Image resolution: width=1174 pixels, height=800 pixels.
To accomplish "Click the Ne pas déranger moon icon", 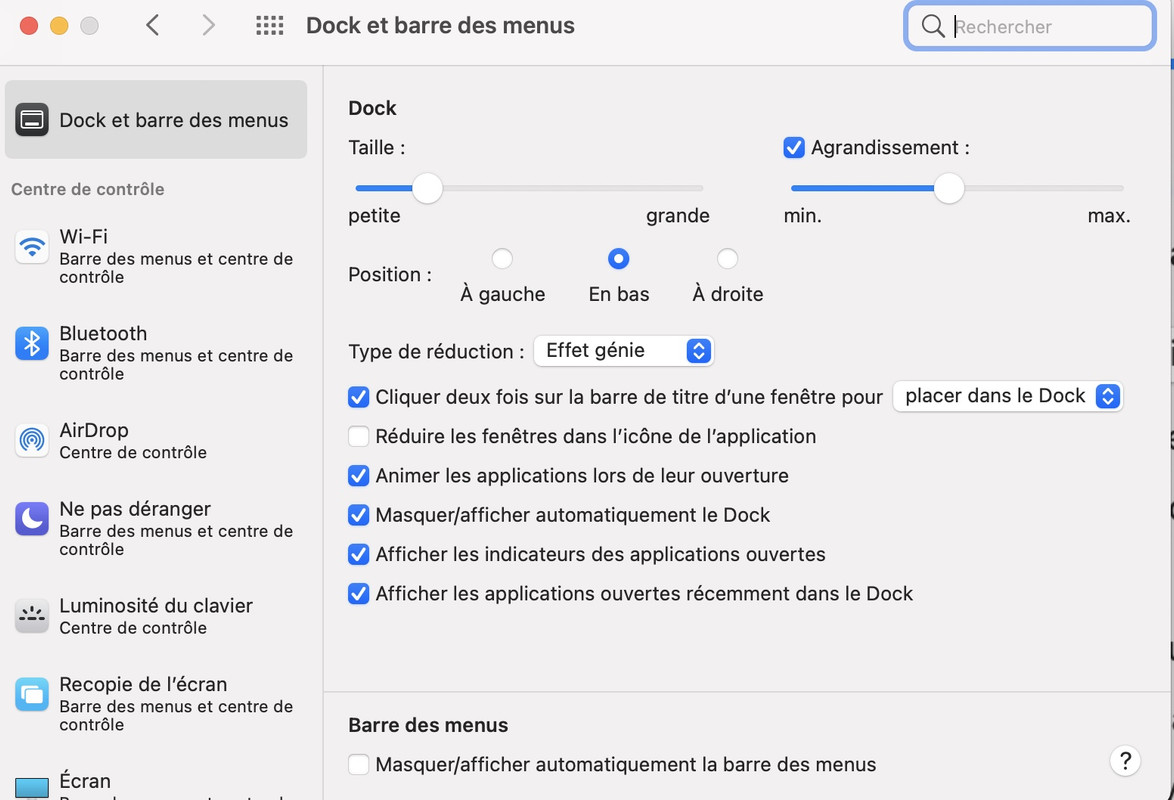I will tap(32, 519).
